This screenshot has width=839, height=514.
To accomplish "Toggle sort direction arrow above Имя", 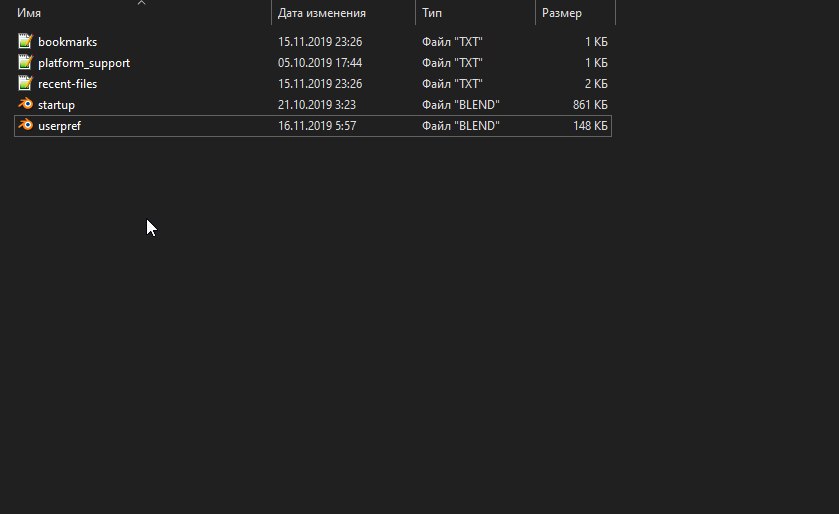I will tap(141, 3).
